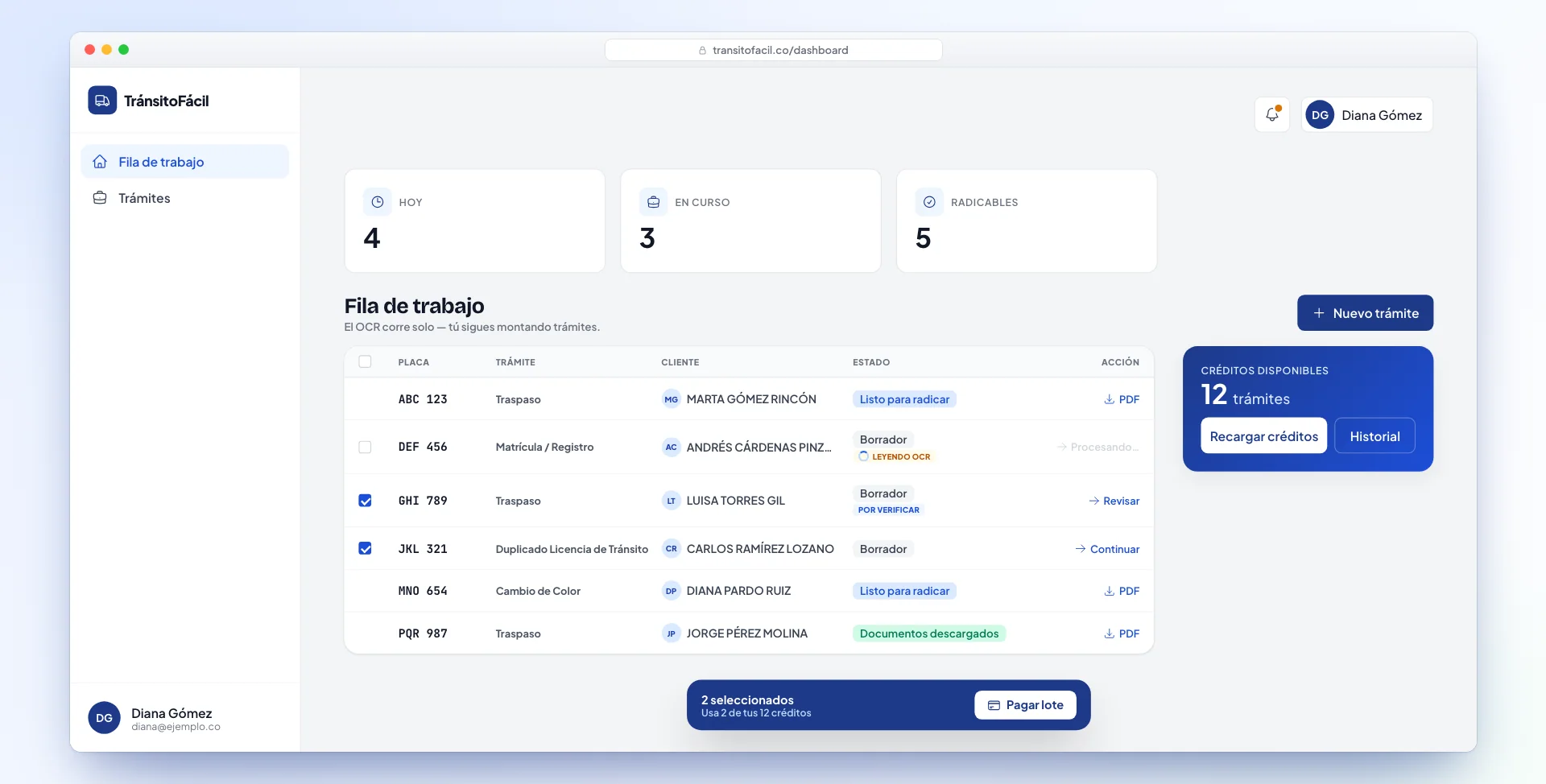Uncheck the box for plate GHI 789
Viewport: 1546px width, 784px height.
[365, 501]
